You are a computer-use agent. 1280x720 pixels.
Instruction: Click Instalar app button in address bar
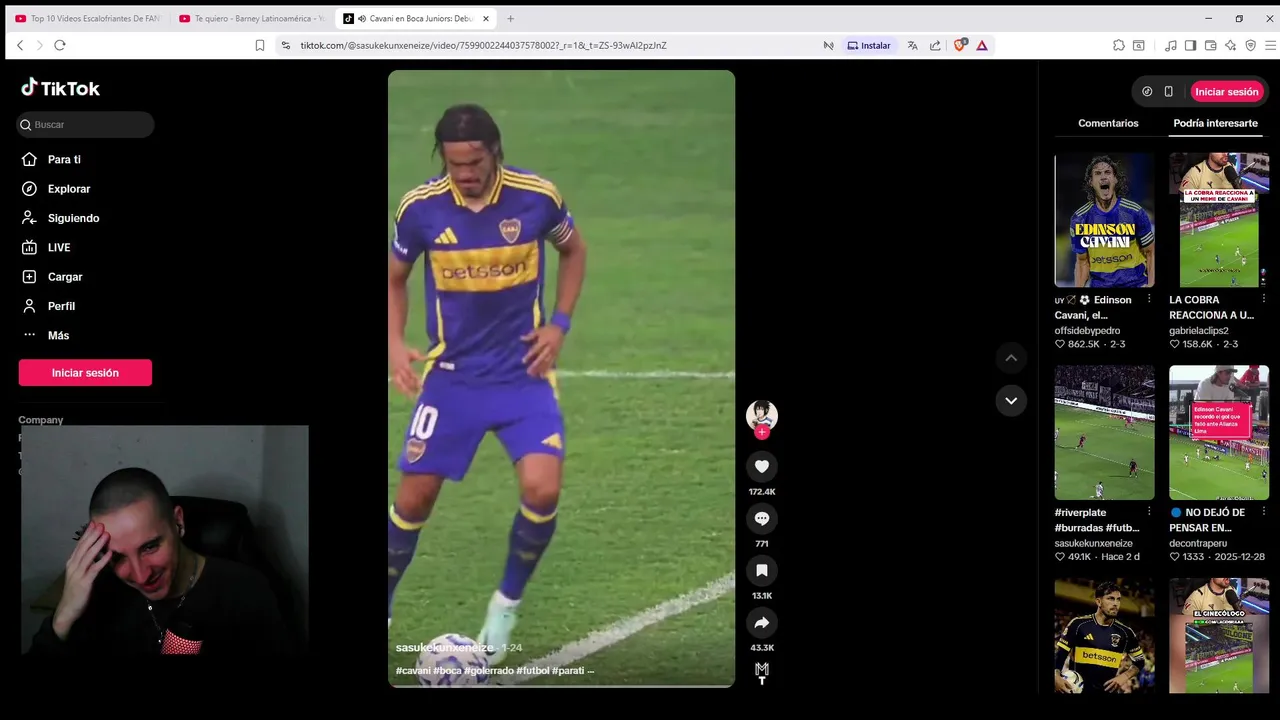click(869, 45)
